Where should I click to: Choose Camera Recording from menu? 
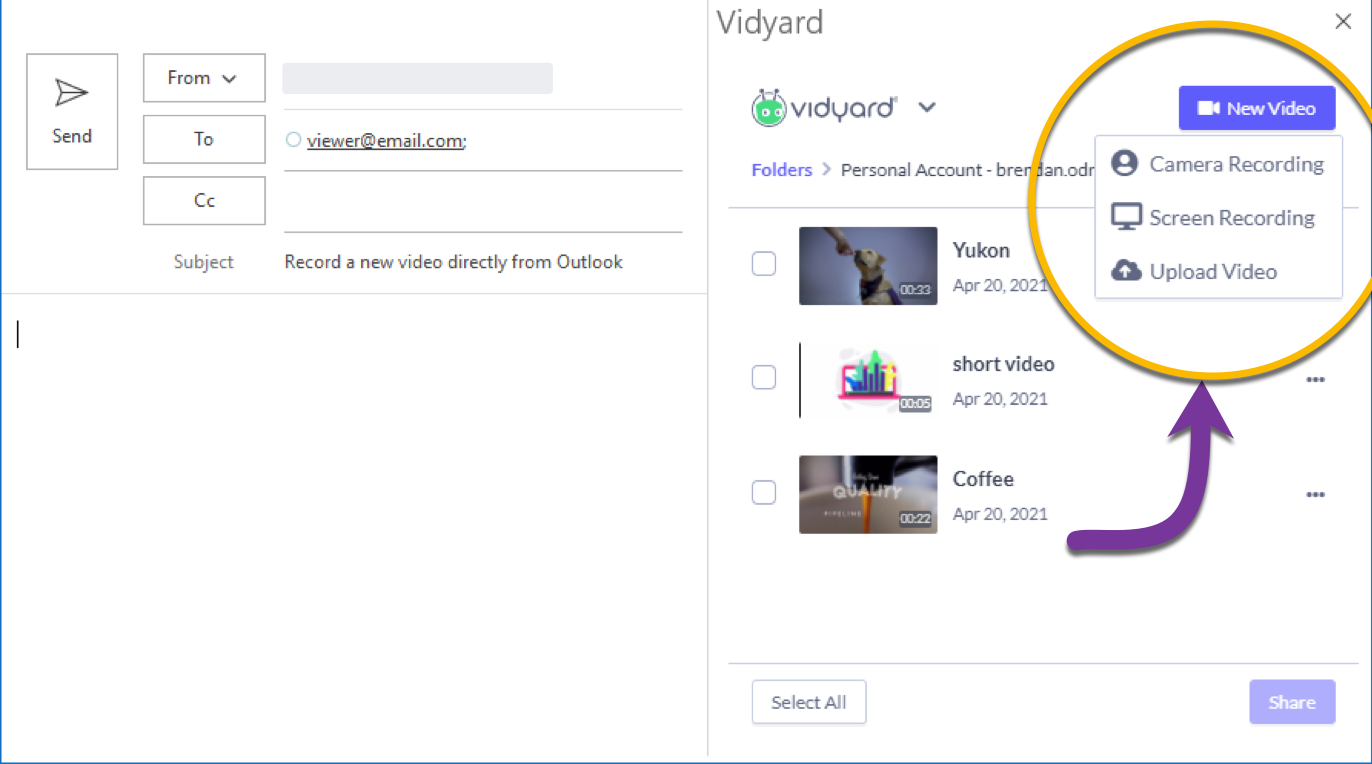point(1218,164)
